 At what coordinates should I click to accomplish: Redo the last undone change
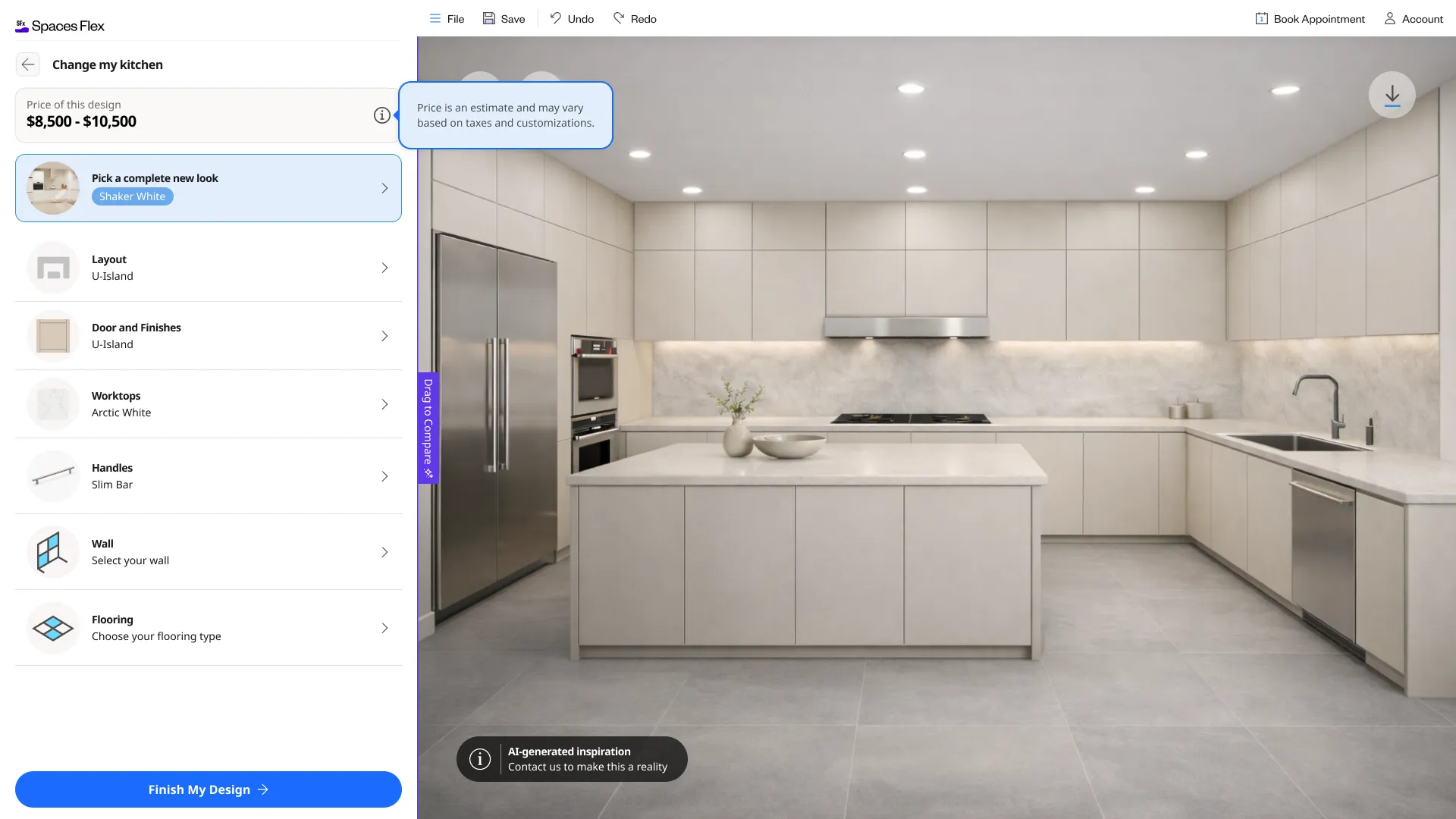[x=635, y=19]
